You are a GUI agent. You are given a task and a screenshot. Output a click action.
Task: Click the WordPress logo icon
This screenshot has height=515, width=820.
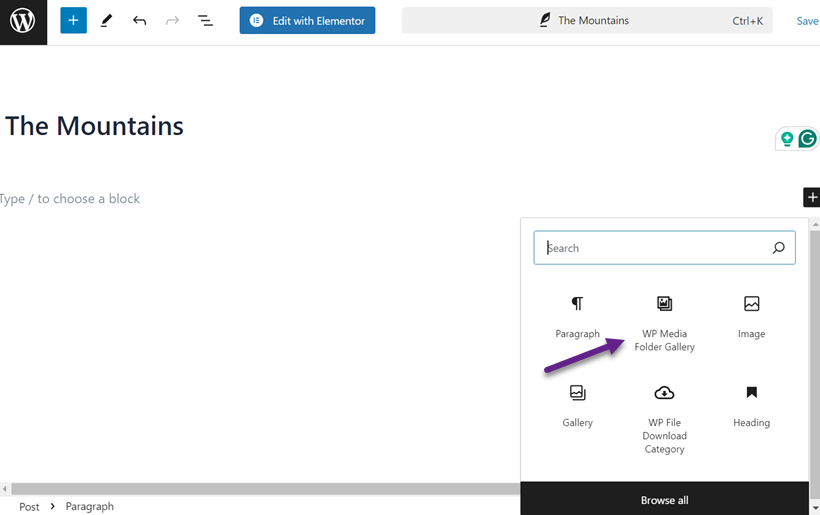point(22,21)
